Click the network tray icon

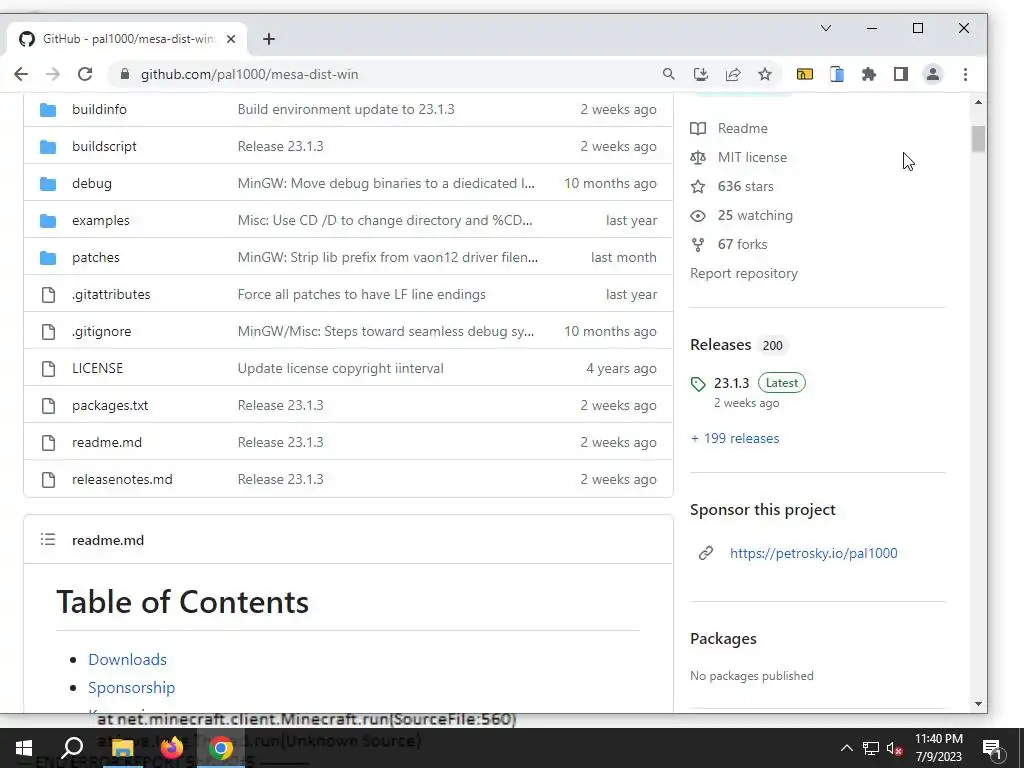[x=871, y=748]
